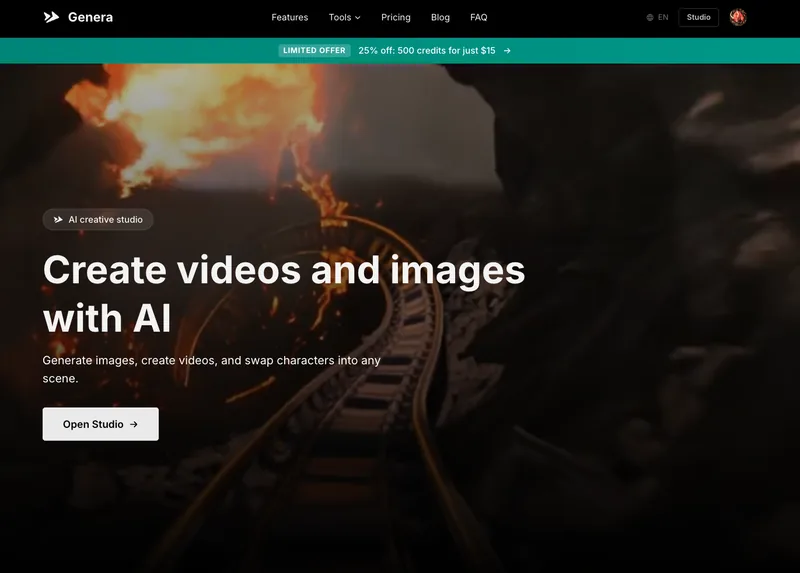
Task: Click the arrow icon in promo banner
Action: [x=507, y=50]
